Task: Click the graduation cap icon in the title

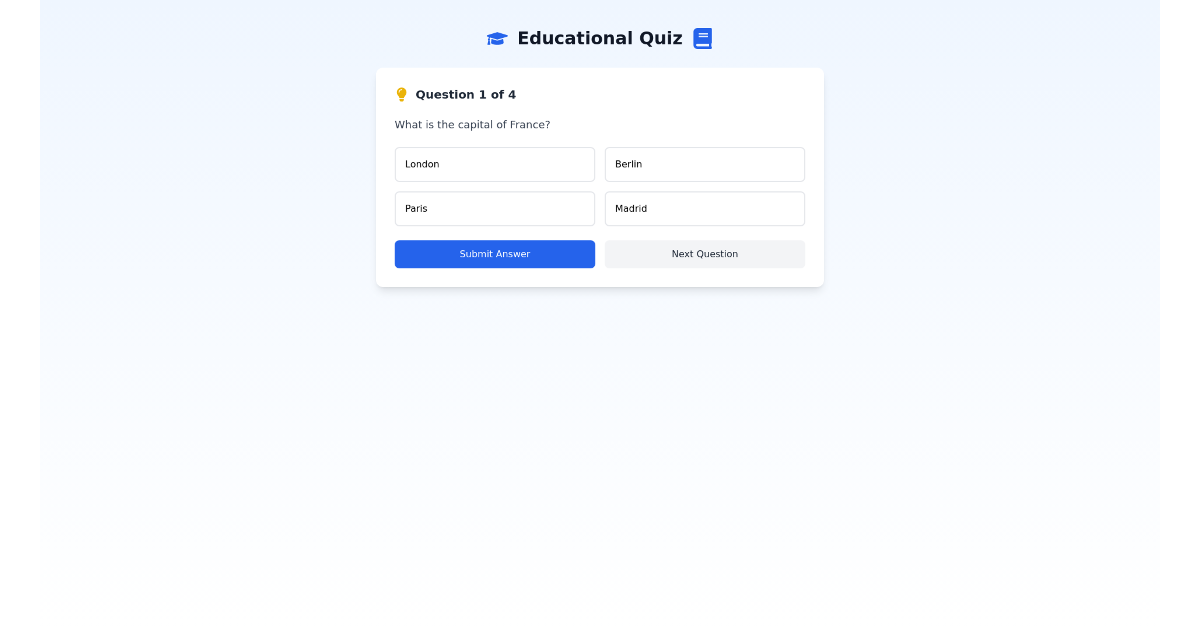Action: [497, 38]
